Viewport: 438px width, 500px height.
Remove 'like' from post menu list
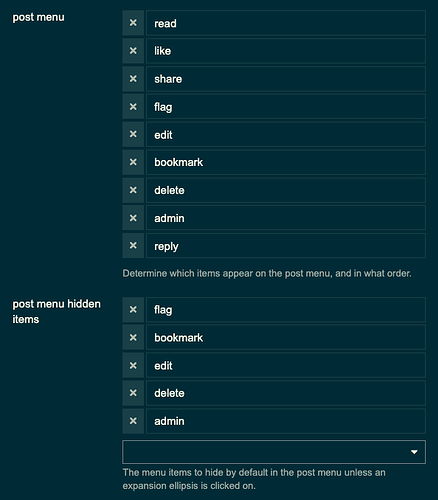133,51
